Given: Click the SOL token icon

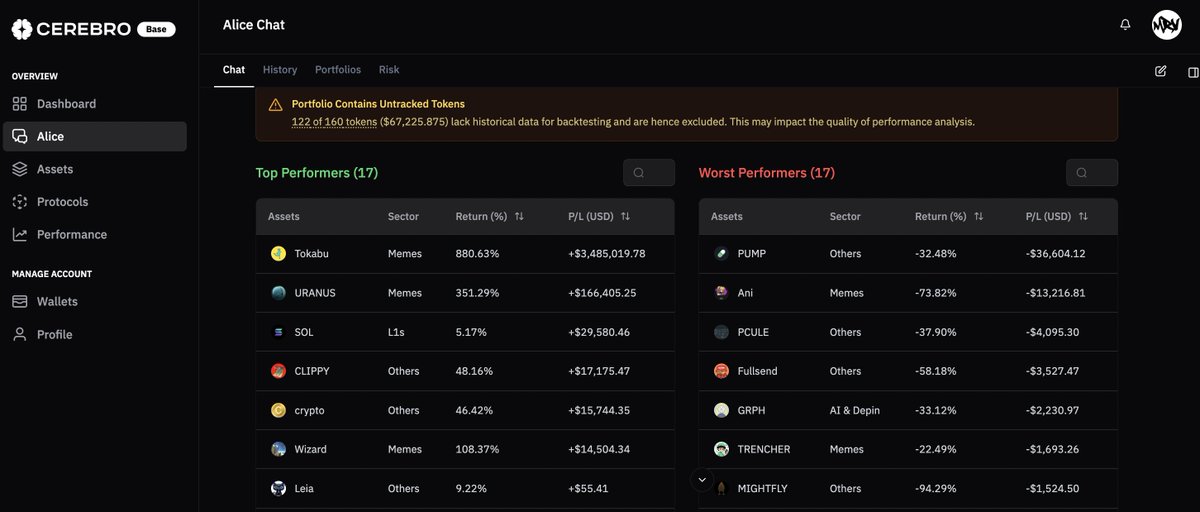Looking at the screenshot, I should pos(279,332).
